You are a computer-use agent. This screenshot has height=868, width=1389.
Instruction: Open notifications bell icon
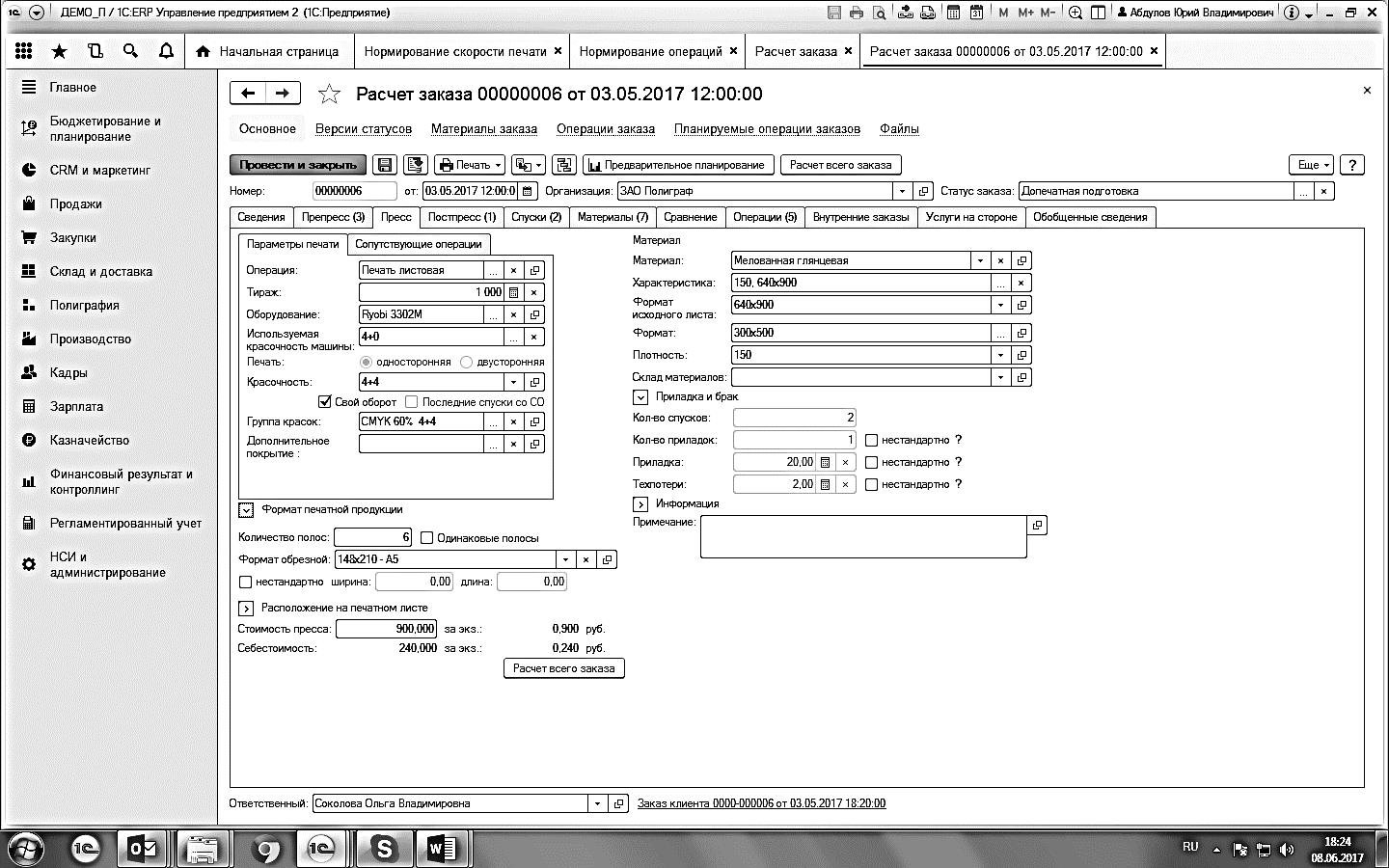click(166, 51)
